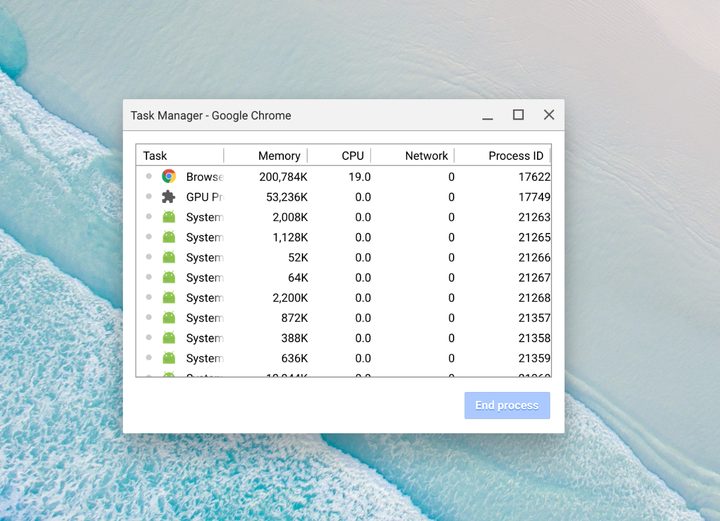Select the Browser task name

point(205,177)
